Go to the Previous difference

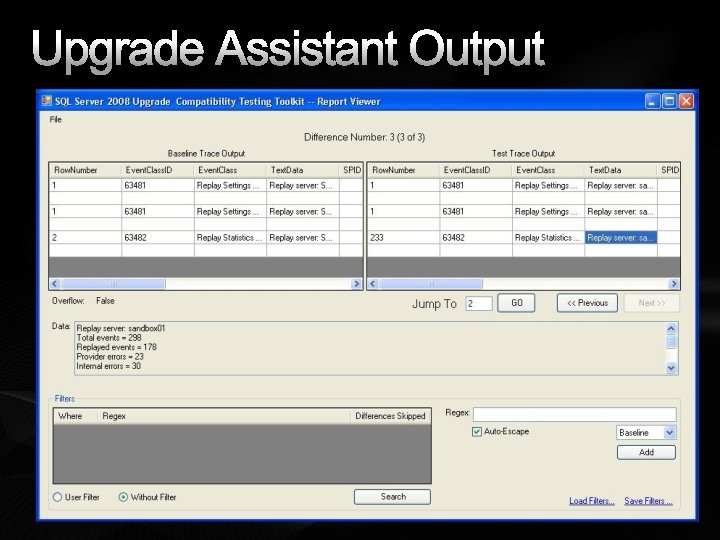pos(587,303)
